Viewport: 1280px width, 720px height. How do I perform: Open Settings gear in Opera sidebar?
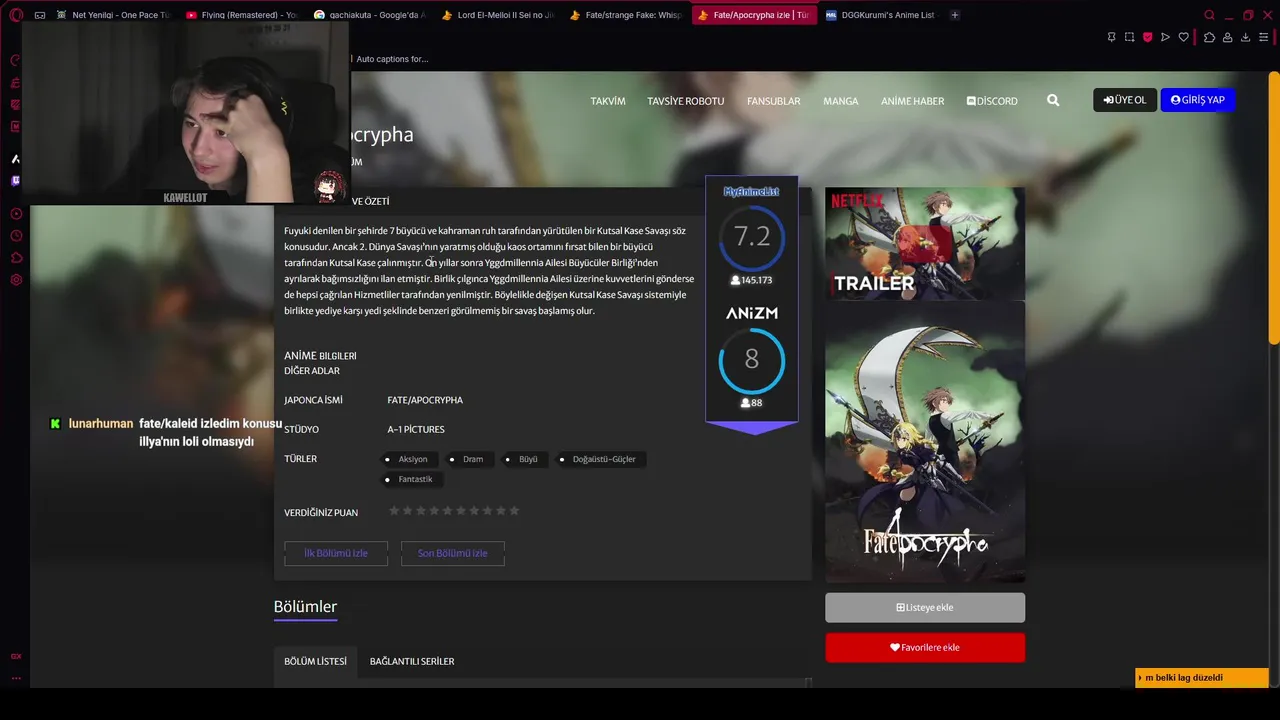[x=16, y=280]
